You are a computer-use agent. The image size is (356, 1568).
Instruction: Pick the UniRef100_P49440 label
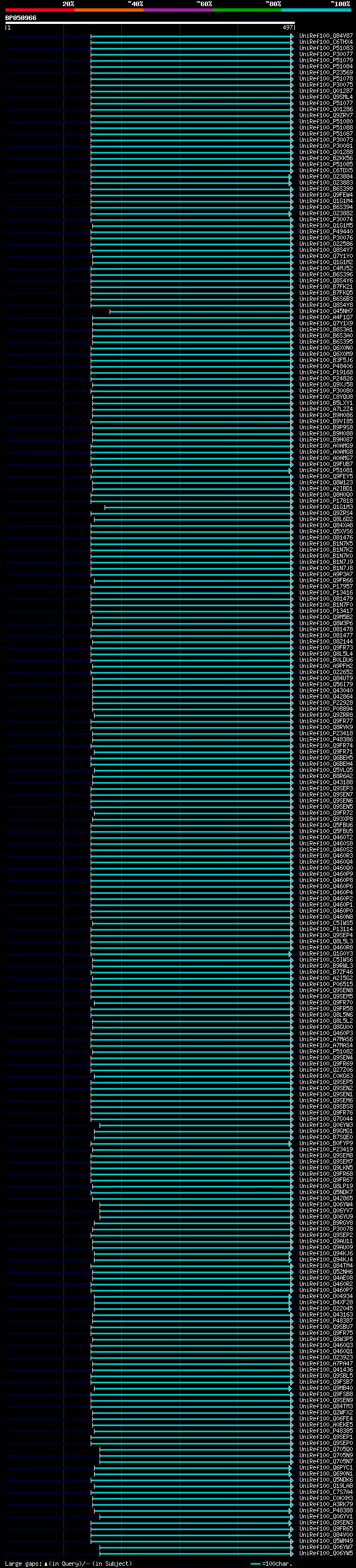click(x=325, y=231)
